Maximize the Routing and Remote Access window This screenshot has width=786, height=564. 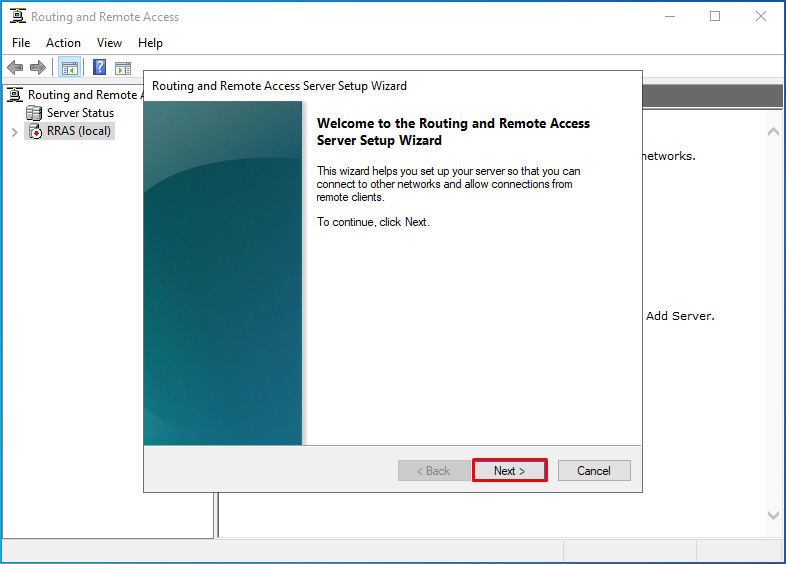click(715, 17)
